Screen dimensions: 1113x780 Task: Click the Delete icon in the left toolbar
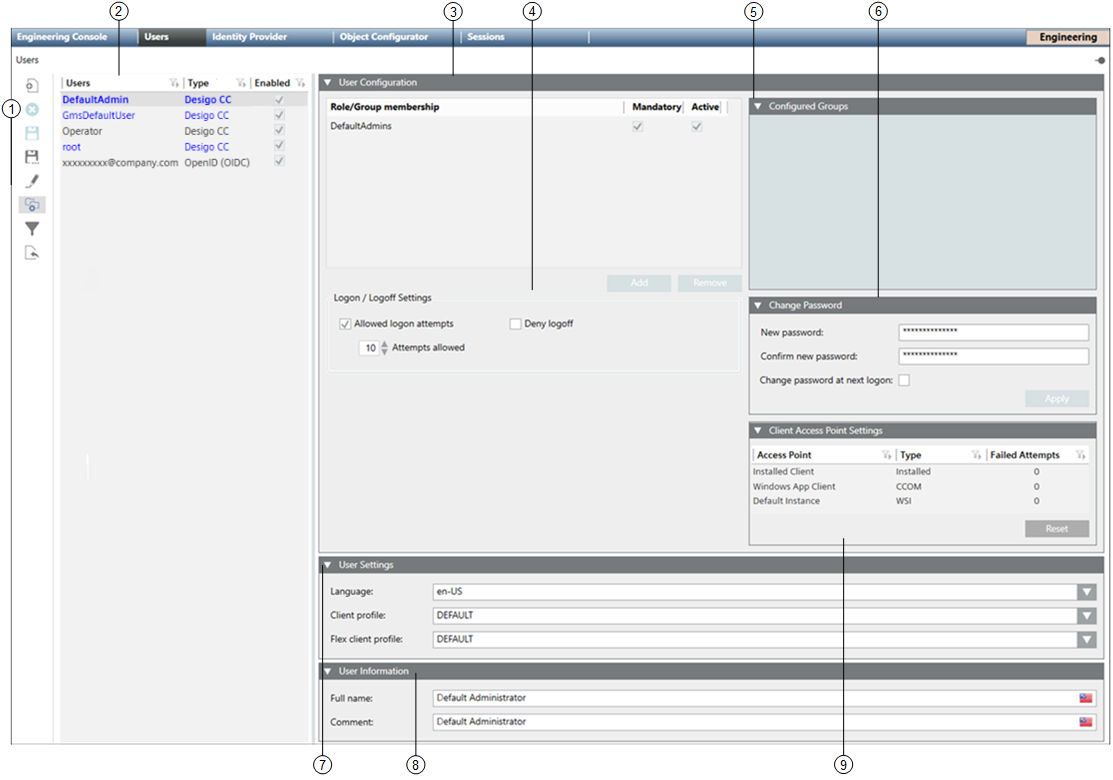pos(32,109)
